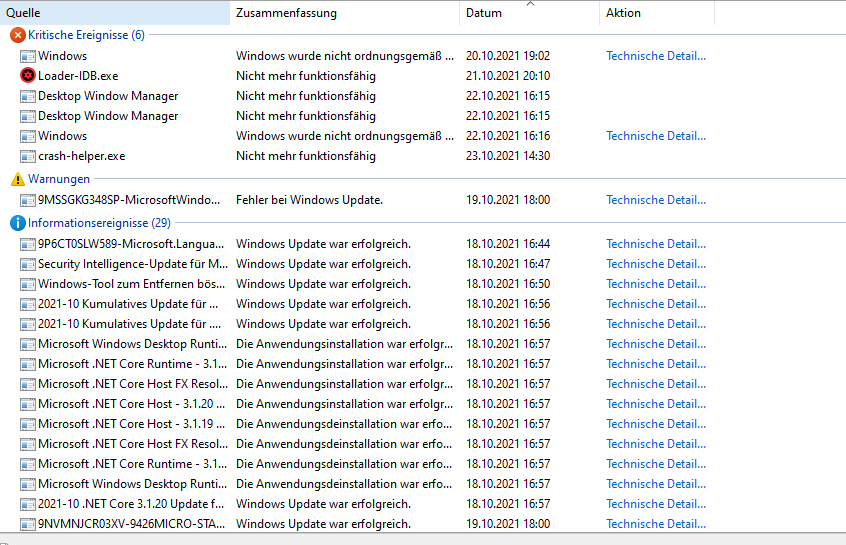Screen dimensions: 846x545
Task: Select the 9MSSGKG348SP-MicrosoftWindo source name
Action: 129,200
